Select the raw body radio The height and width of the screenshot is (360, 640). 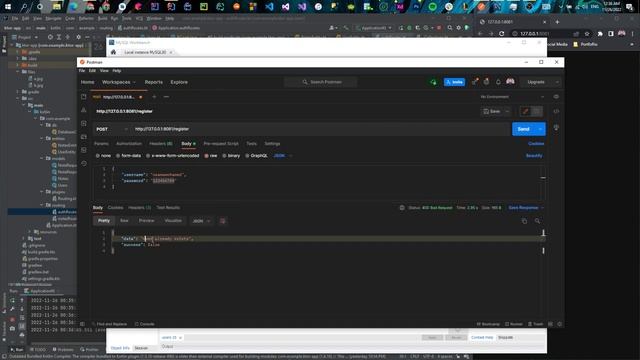click(207, 156)
